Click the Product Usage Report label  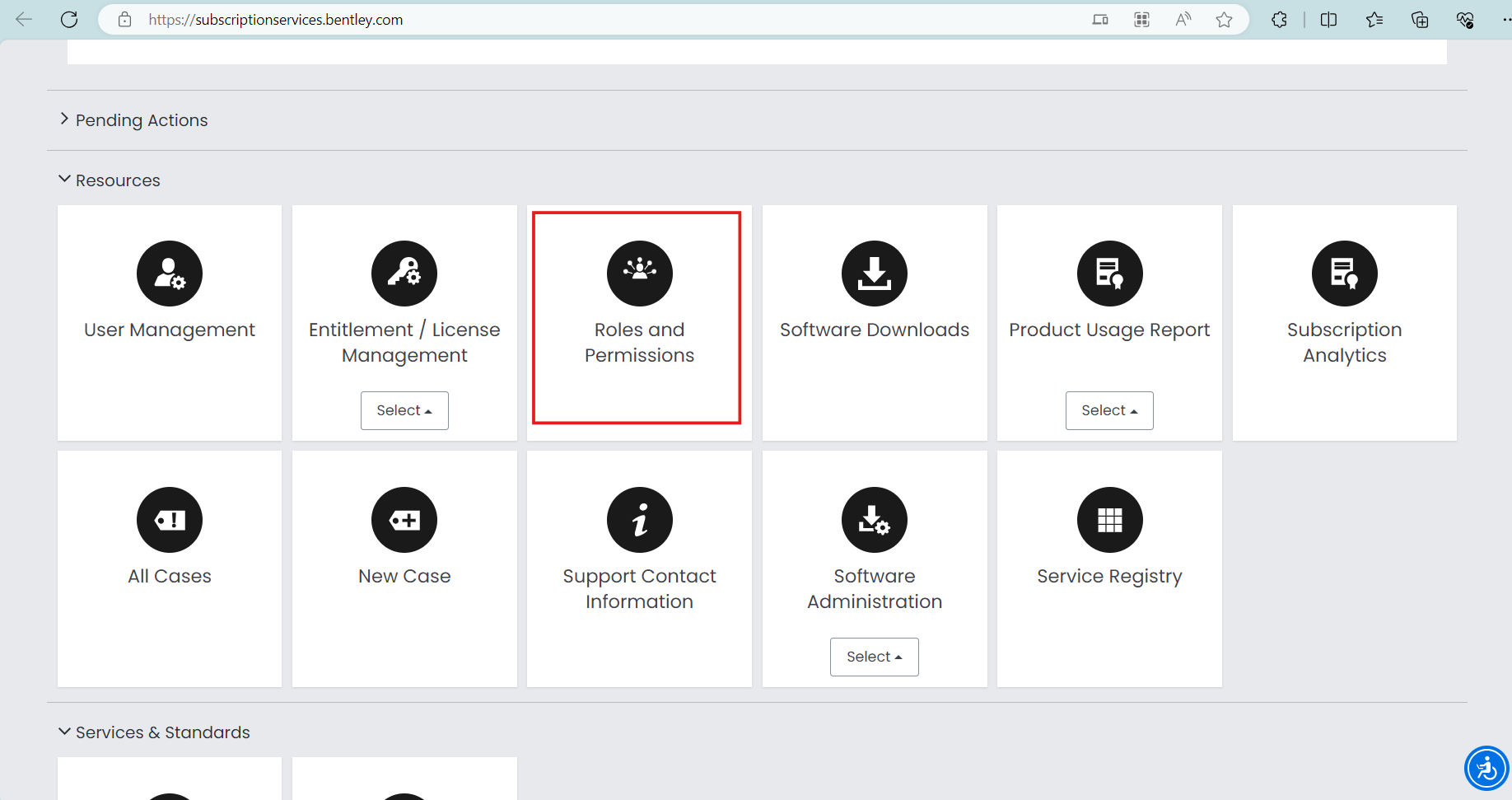click(1110, 330)
